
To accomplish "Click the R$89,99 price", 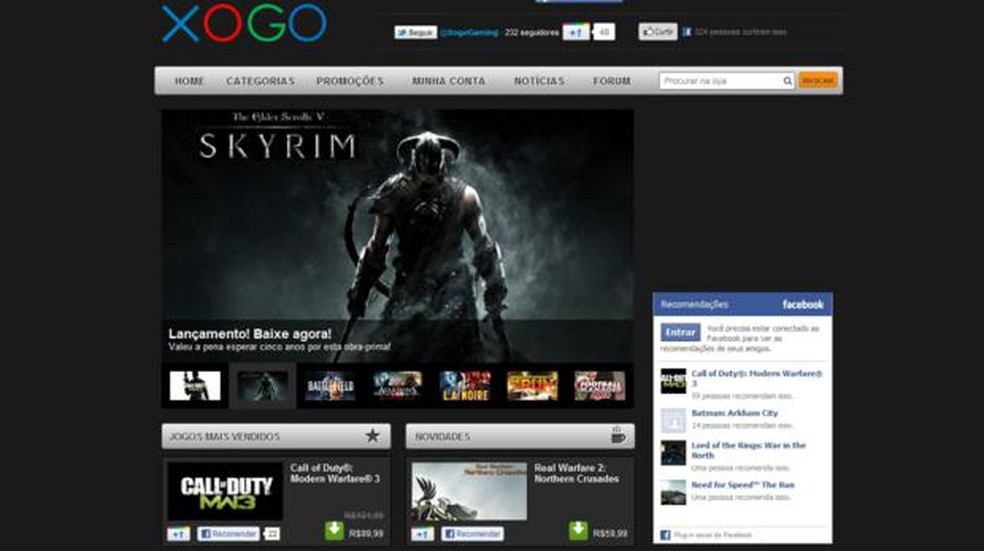I will point(366,534).
